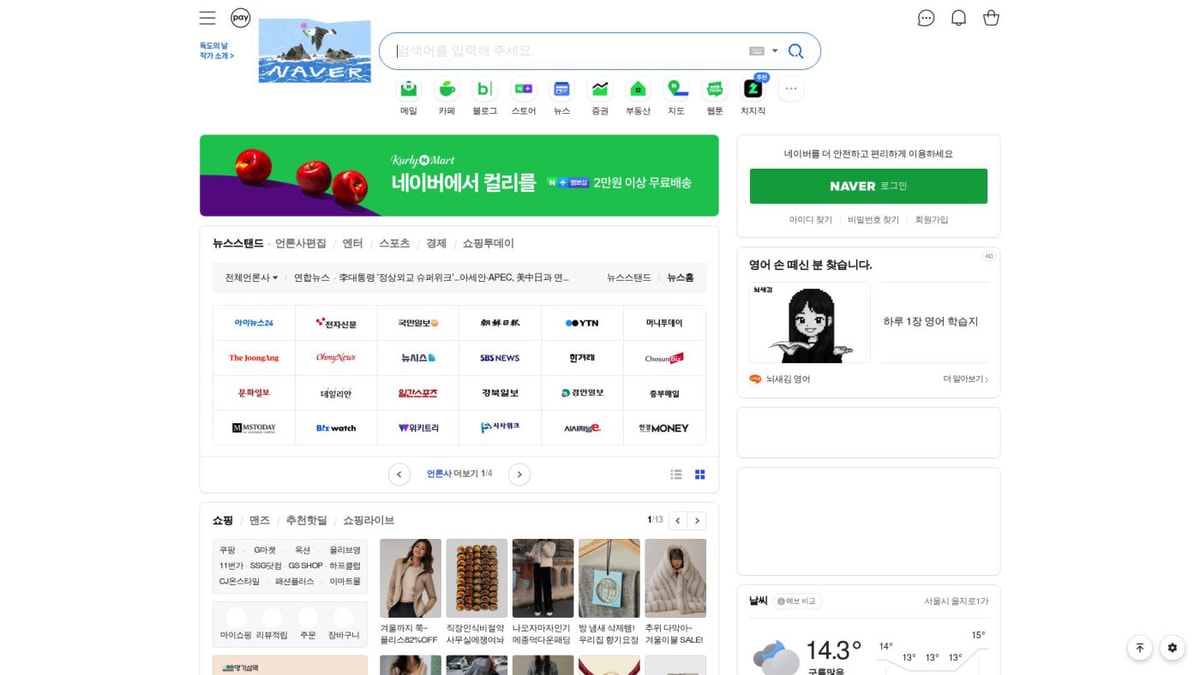Image resolution: width=1200 pixels, height=675 pixels.
Task: Select the 카페 (Cafe) icon
Action: (447, 90)
